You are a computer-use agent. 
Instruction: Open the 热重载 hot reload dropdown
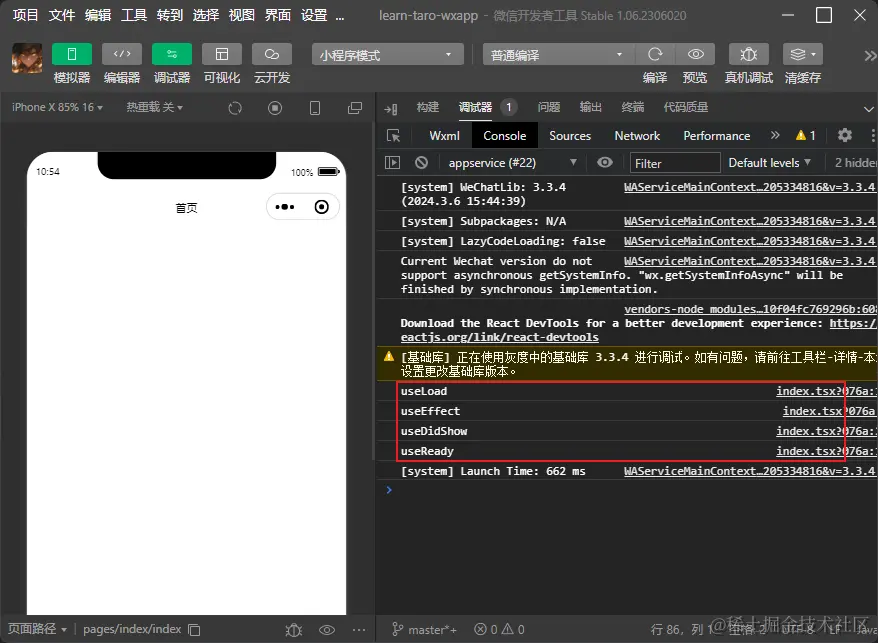tap(155, 107)
